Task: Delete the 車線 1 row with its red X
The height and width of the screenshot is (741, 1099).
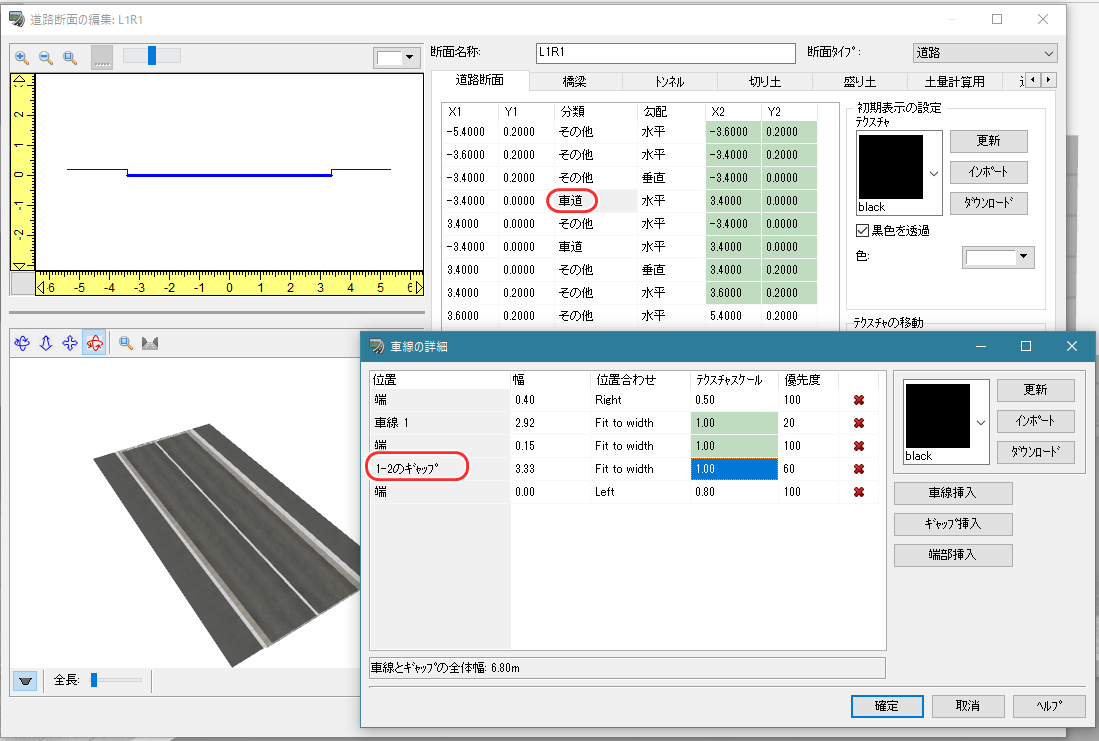Action: 859,423
